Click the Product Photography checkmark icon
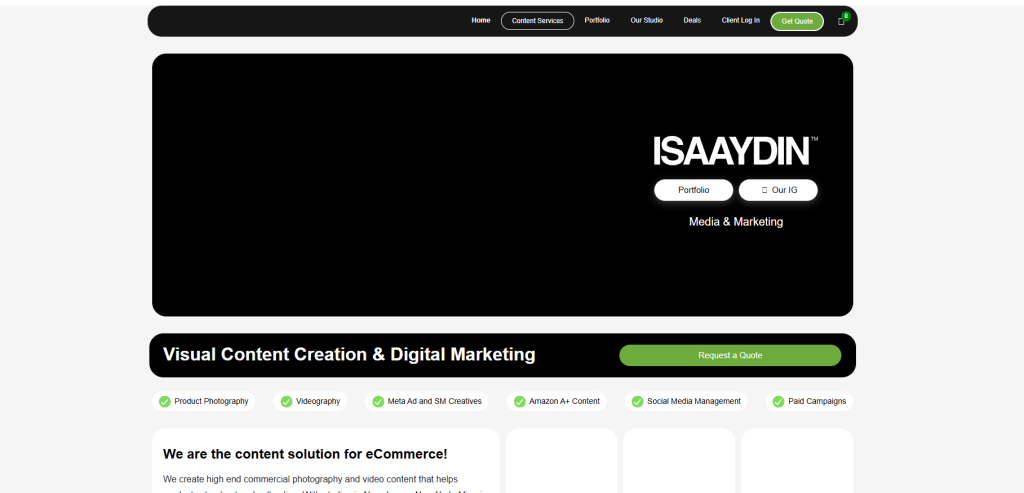The width and height of the screenshot is (1024, 493). 165,402
